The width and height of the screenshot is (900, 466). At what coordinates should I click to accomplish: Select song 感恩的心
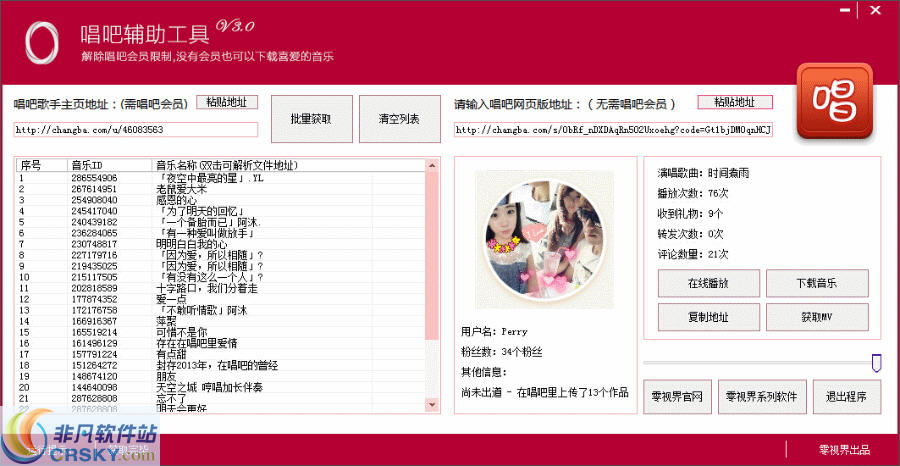pyautogui.click(x=176, y=200)
